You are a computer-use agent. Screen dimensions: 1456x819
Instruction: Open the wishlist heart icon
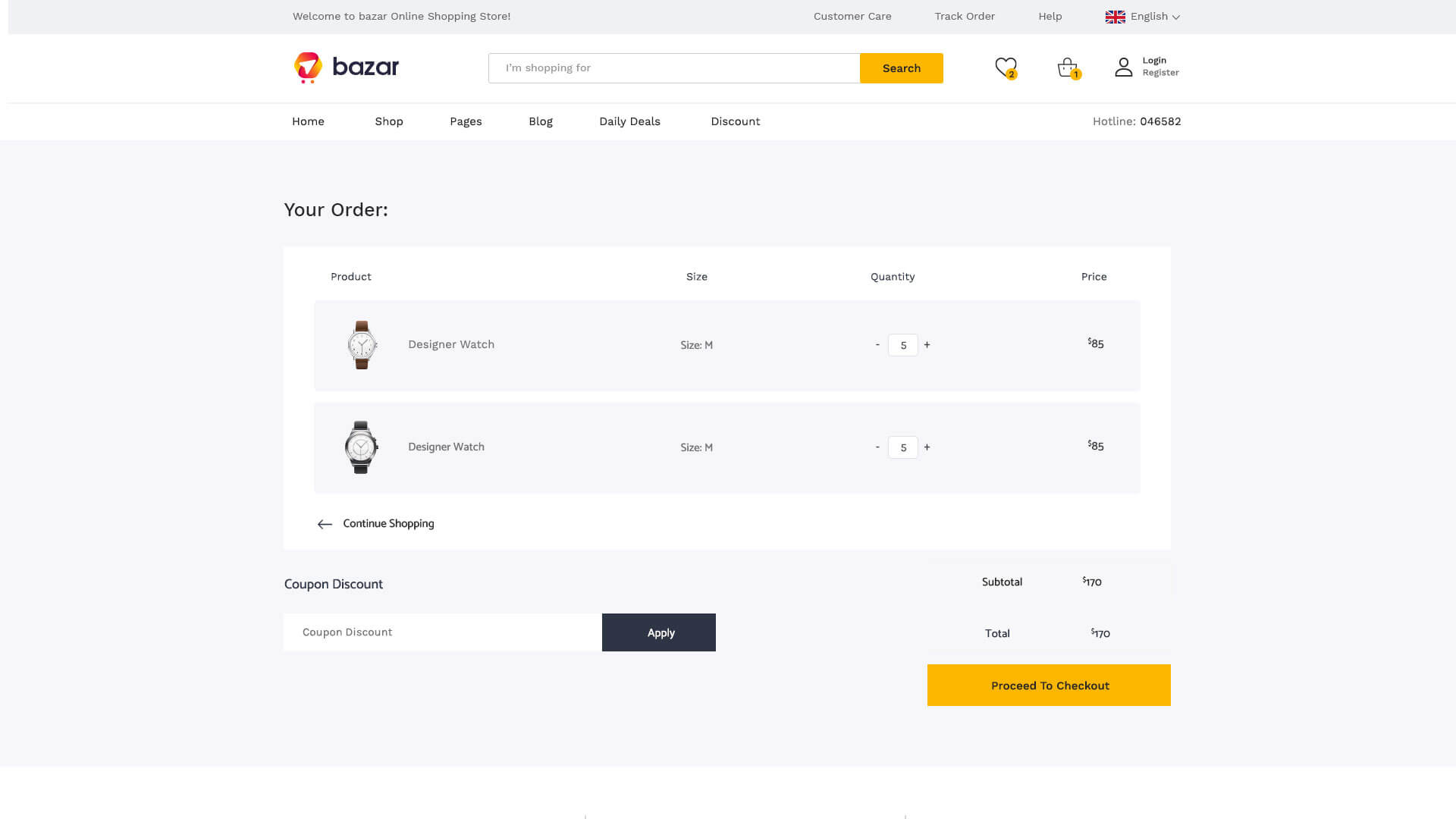point(1006,68)
